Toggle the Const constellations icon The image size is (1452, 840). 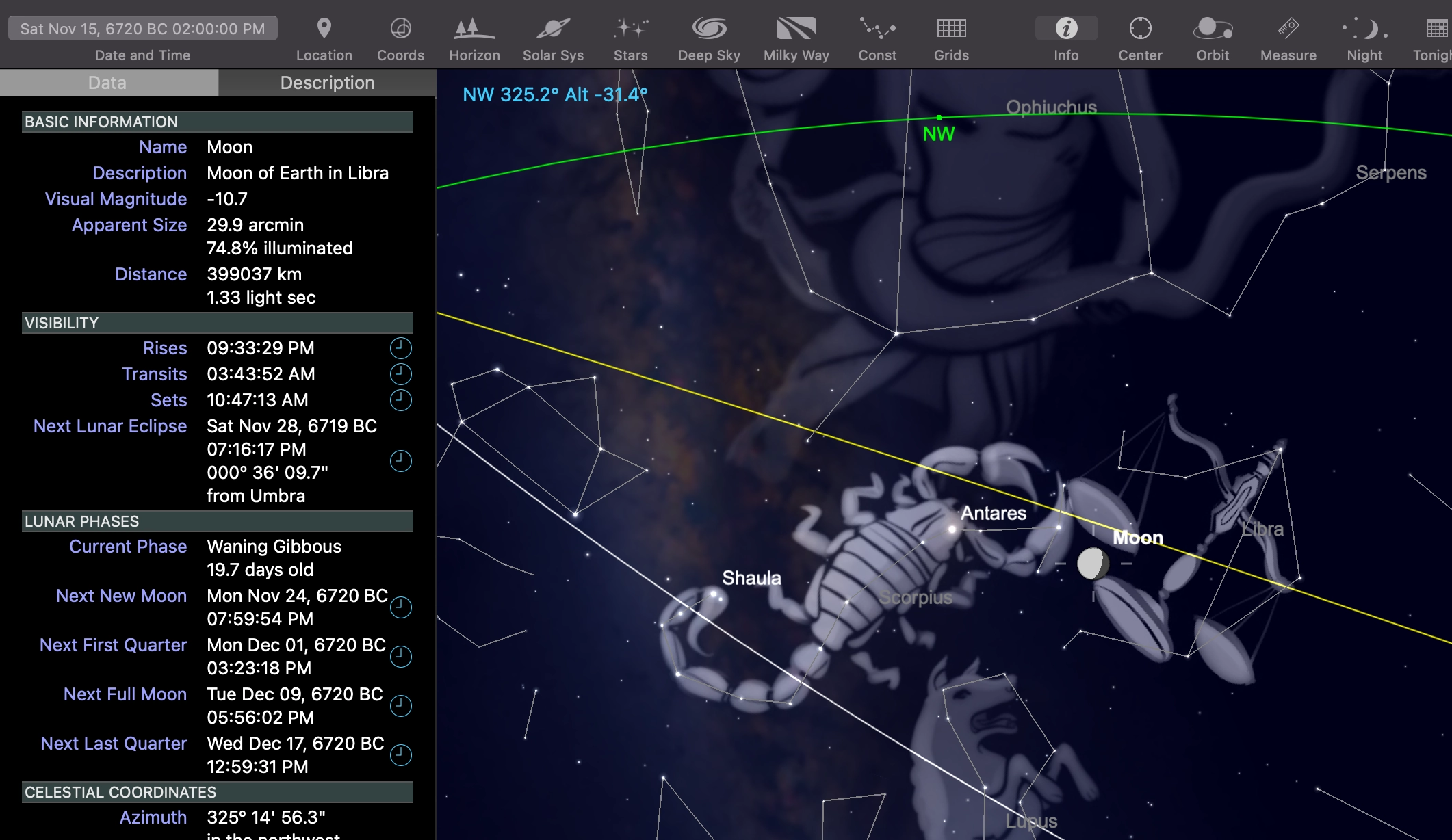[877, 29]
